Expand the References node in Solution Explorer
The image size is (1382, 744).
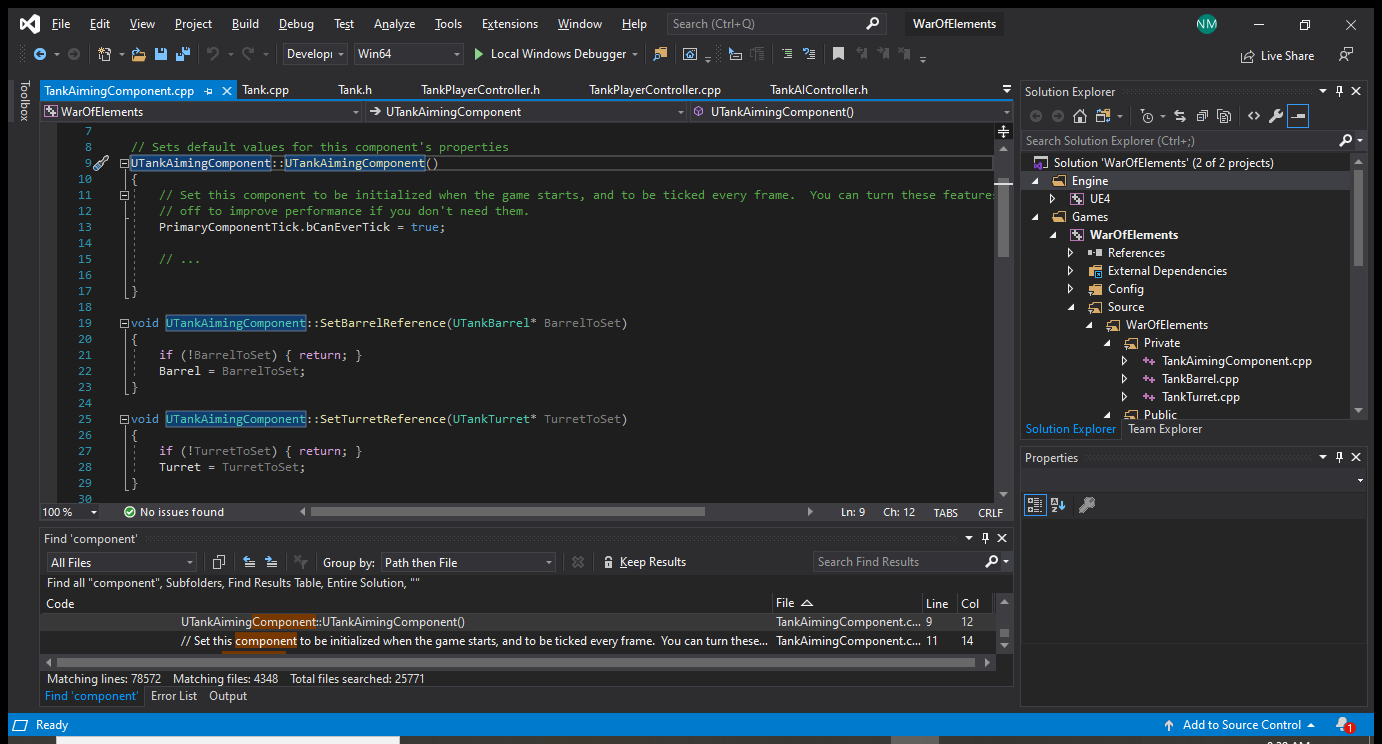[1070, 253]
